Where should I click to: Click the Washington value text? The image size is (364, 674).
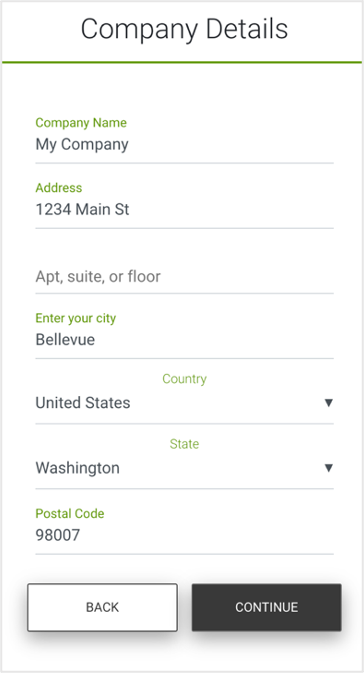[x=77, y=468]
